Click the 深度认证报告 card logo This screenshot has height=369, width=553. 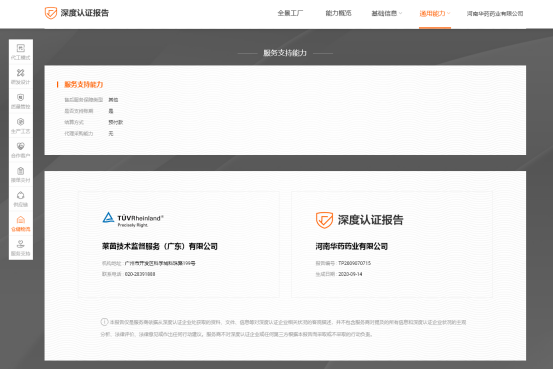[359, 220]
